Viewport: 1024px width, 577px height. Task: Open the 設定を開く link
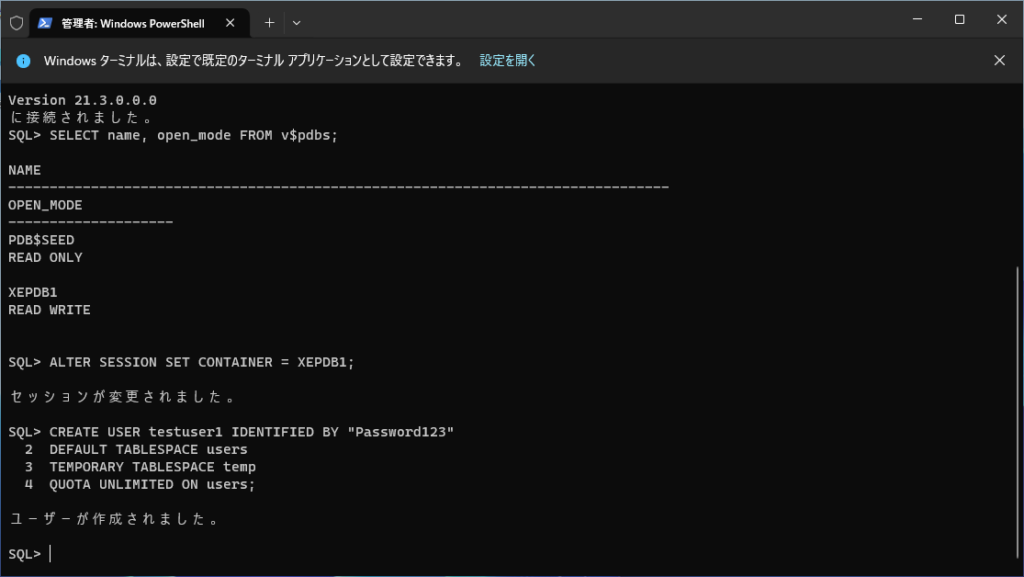[508, 61]
